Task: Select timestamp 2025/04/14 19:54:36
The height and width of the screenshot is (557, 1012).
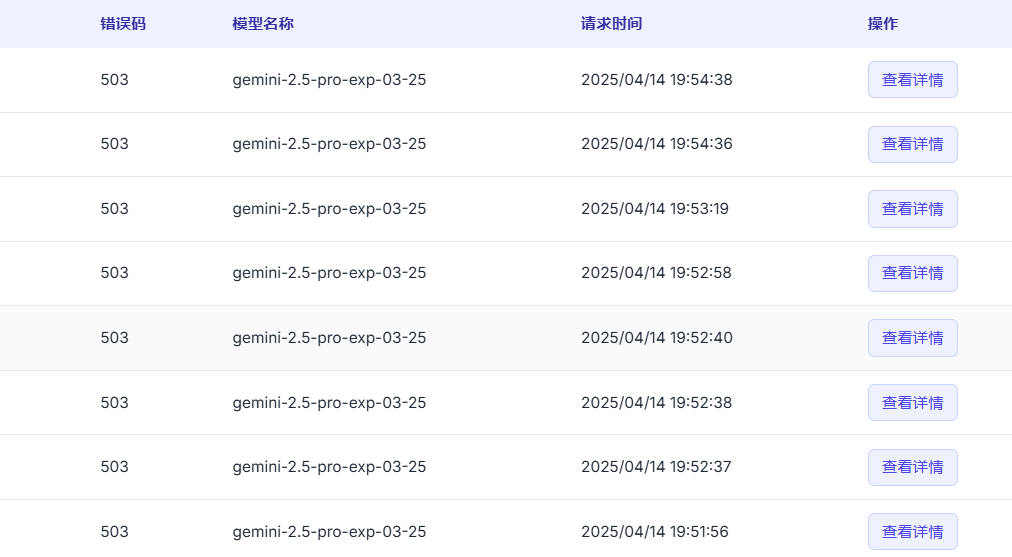Action: pos(656,143)
